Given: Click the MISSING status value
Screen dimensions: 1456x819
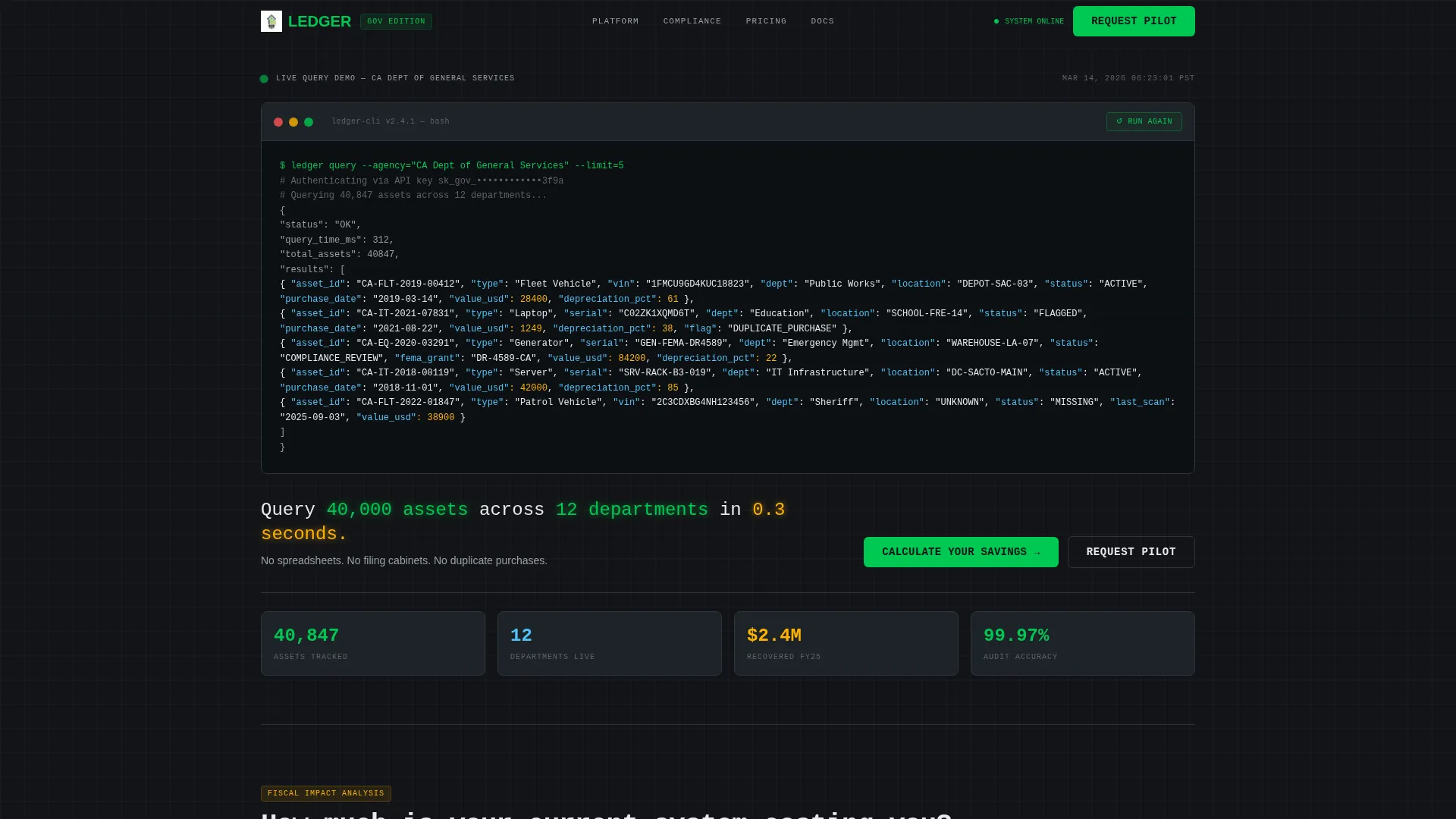Looking at the screenshot, I should (x=1075, y=402).
